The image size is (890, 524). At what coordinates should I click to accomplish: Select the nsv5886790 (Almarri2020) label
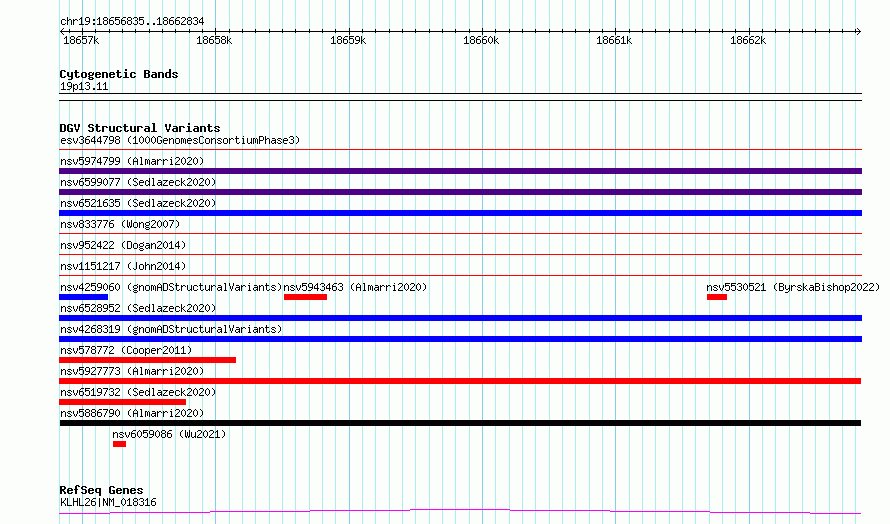pos(132,413)
